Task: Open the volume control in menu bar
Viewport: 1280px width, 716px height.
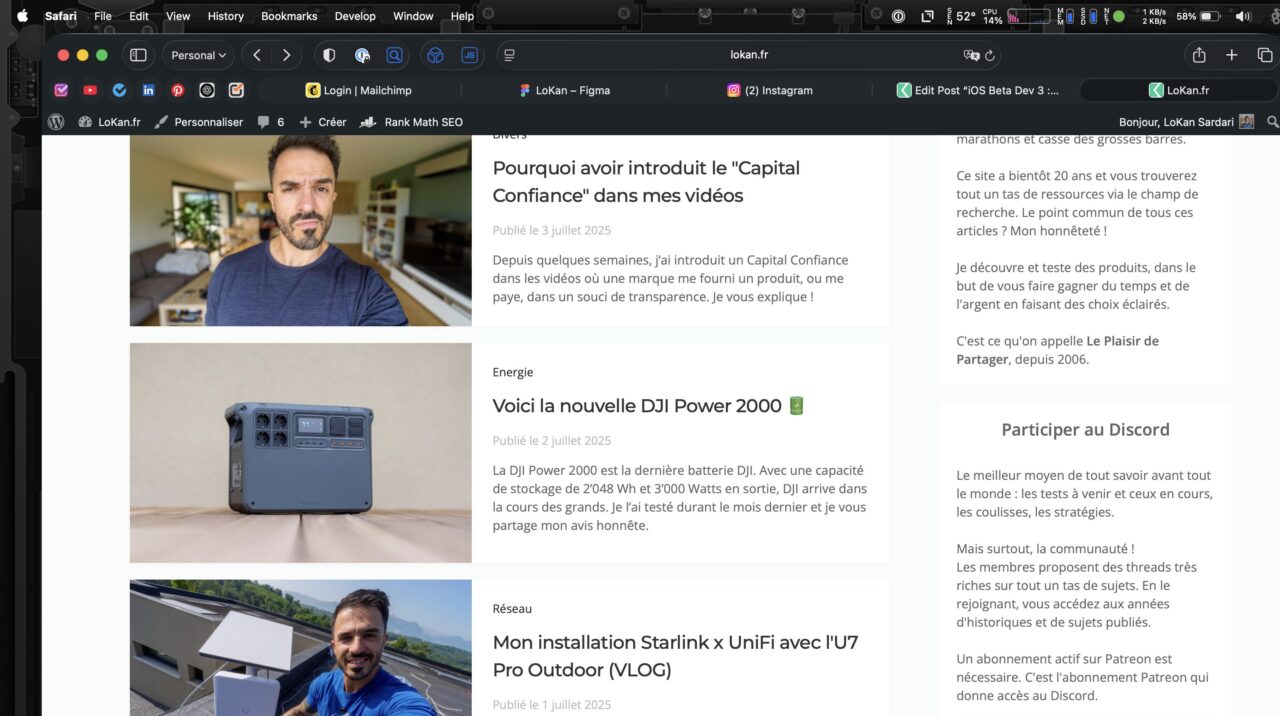Action: [x=1243, y=16]
